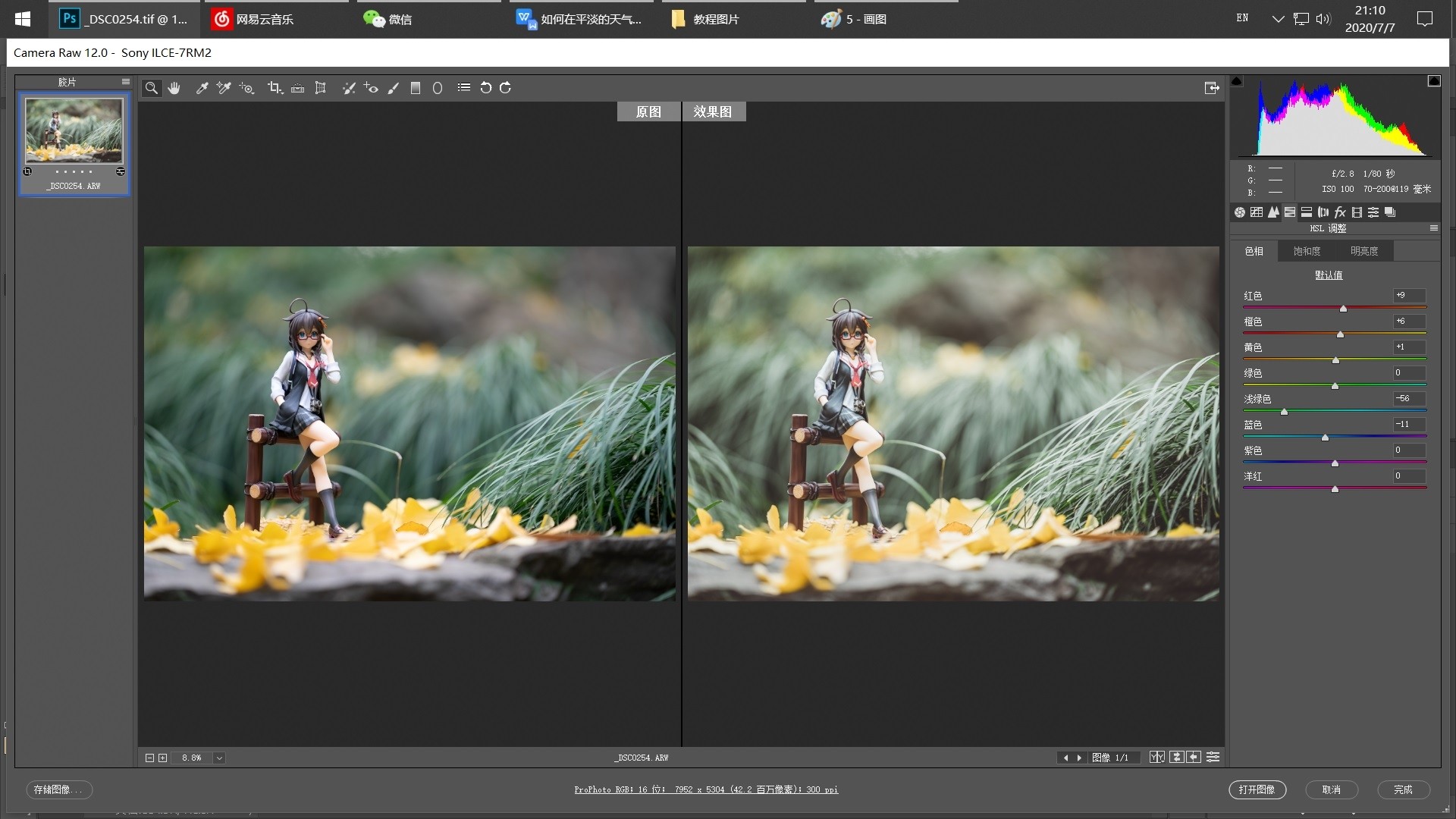The width and height of the screenshot is (1456, 819).
Task: Rotate image counterclockwise
Action: point(485,88)
